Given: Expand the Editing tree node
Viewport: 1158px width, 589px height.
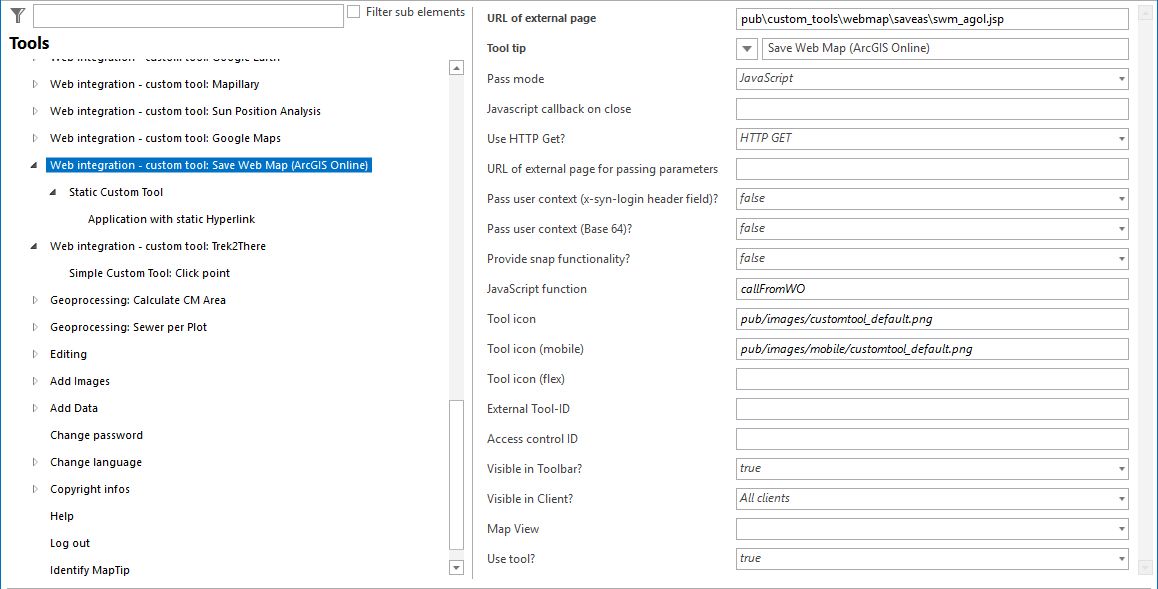Looking at the screenshot, I should coord(33,353).
